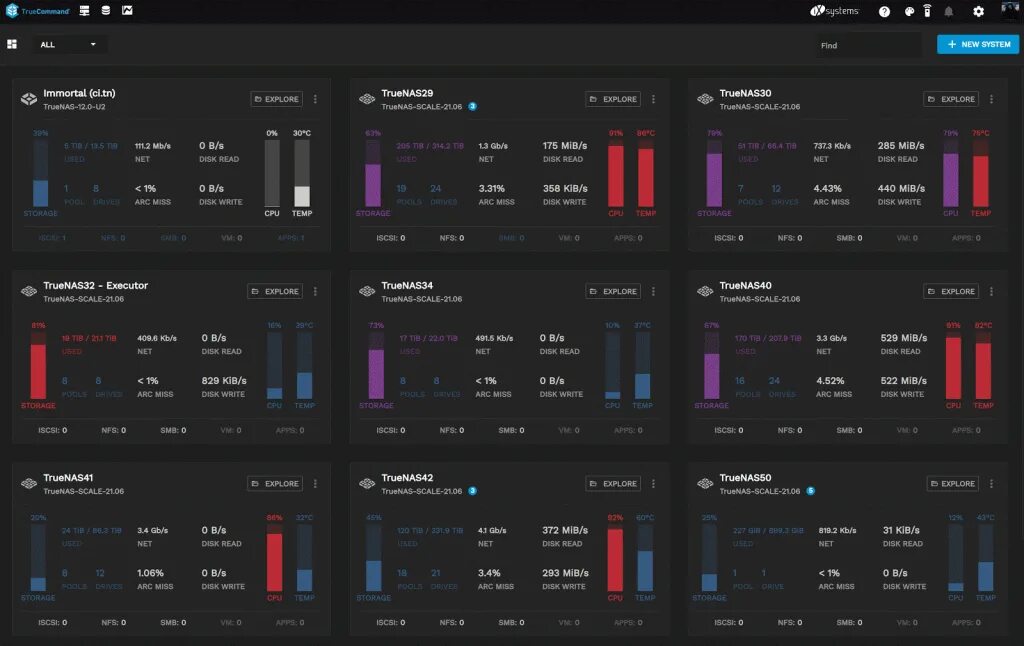This screenshot has width=1024, height=646.
Task: Click the TrueNAS34 system icon
Action: (367, 291)
